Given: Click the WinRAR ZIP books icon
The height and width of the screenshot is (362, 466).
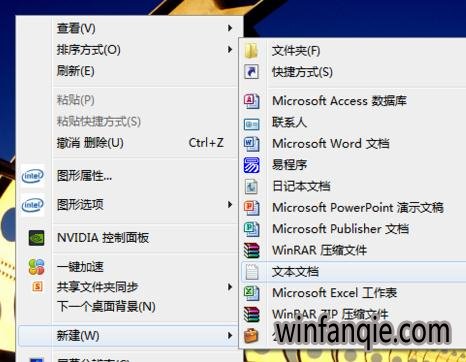Looking at the screenshot, I should click(252, 314).
